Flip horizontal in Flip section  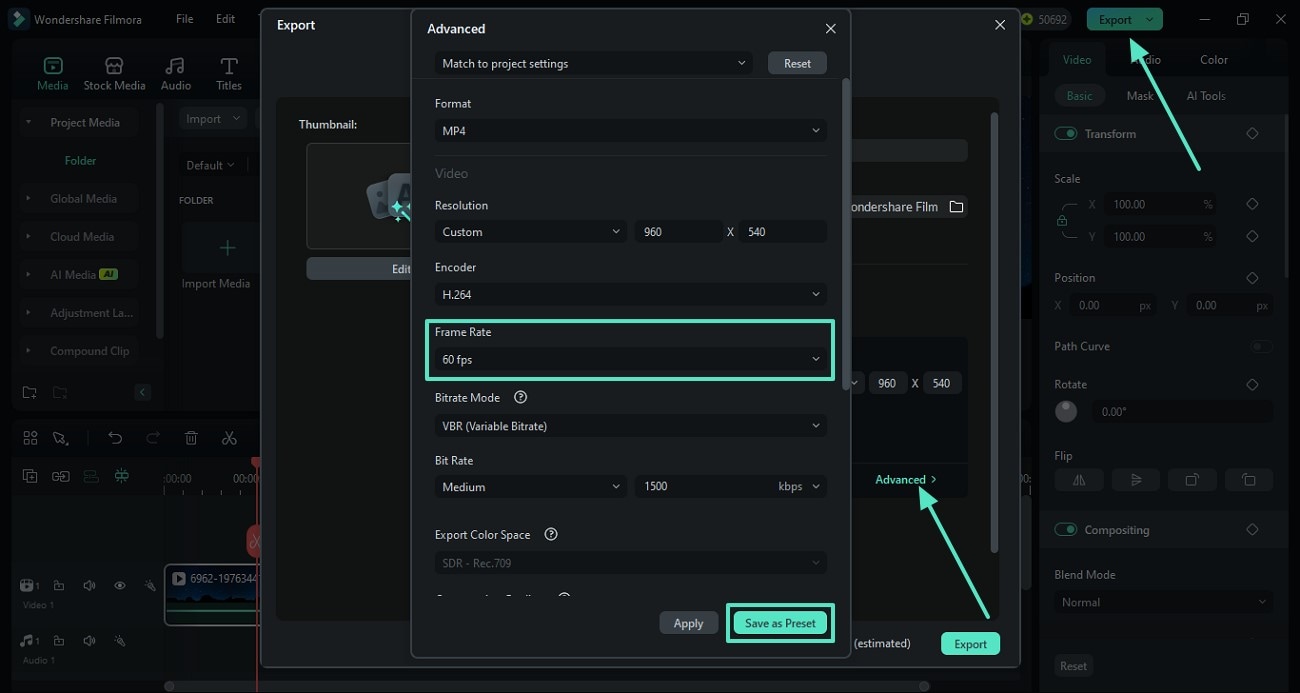point(1079,480)
